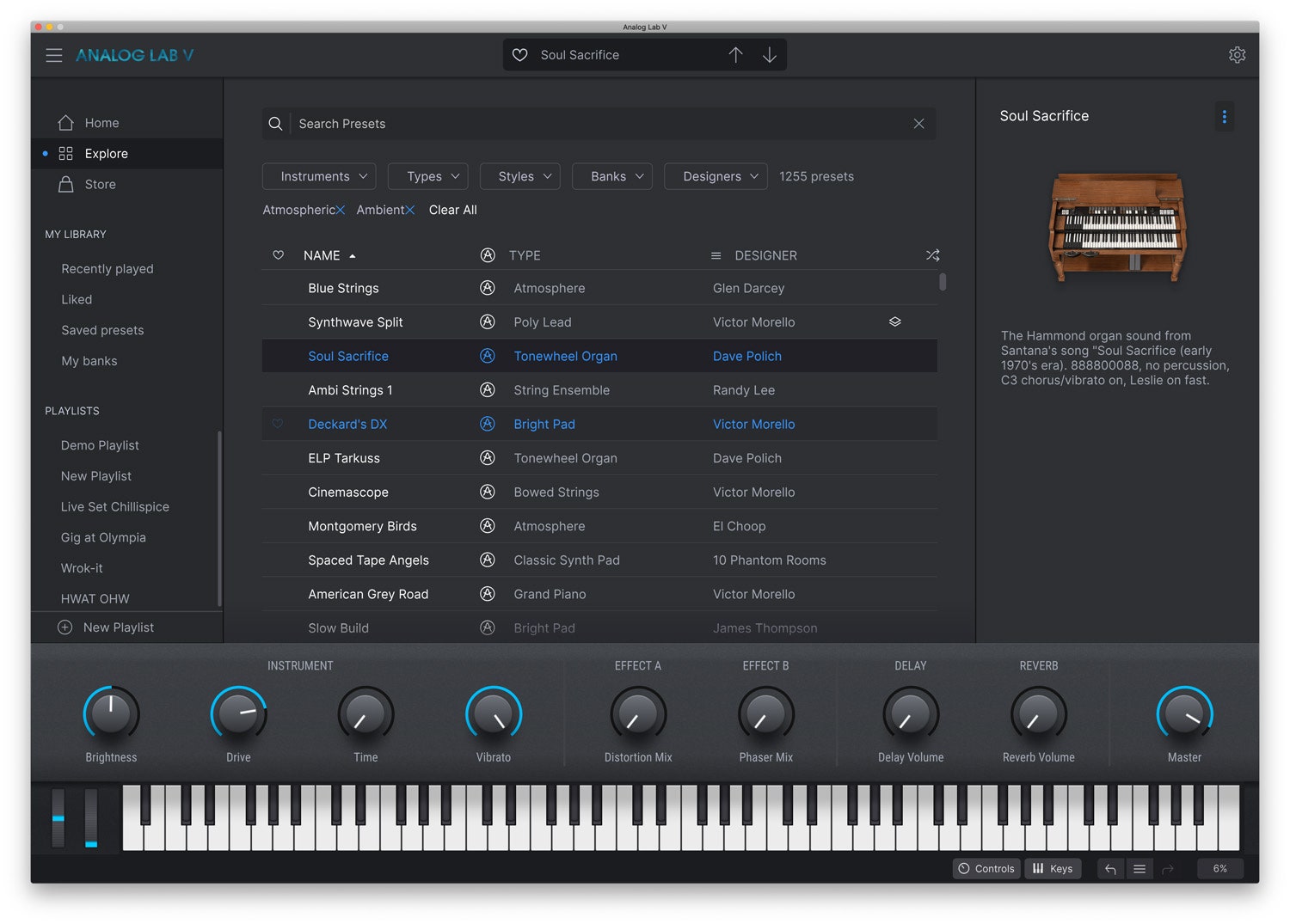Switch to the Controls view

pos(986,868)
